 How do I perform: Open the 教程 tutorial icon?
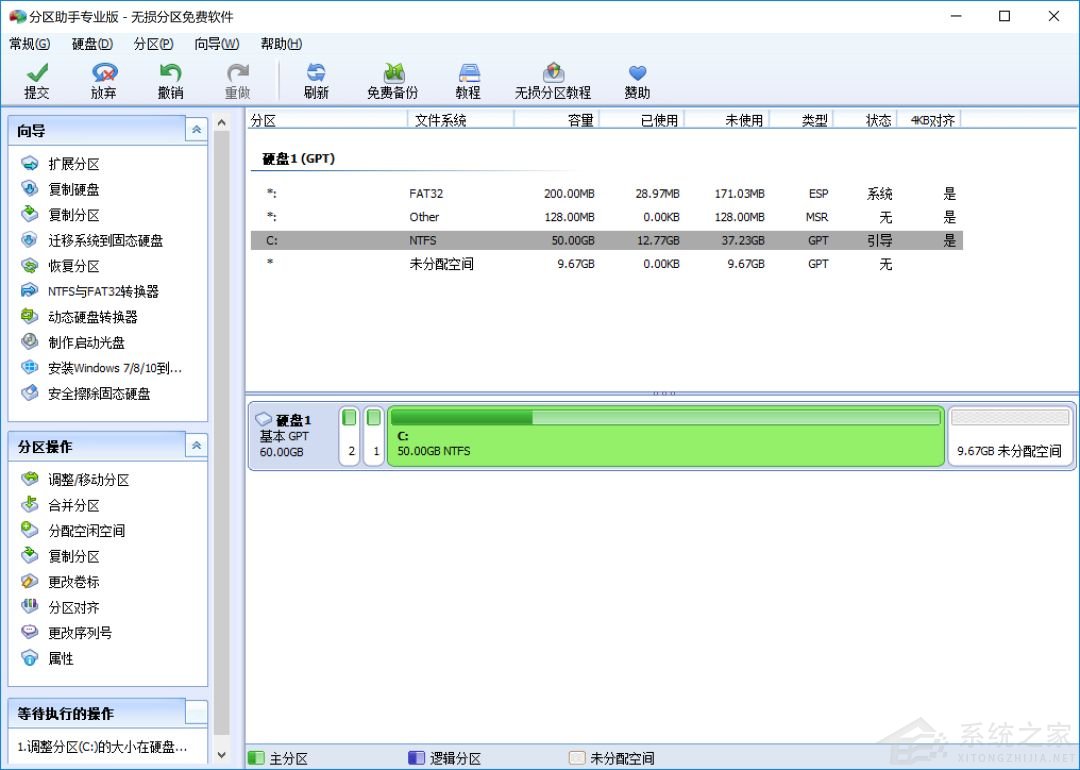pos(468,73)
